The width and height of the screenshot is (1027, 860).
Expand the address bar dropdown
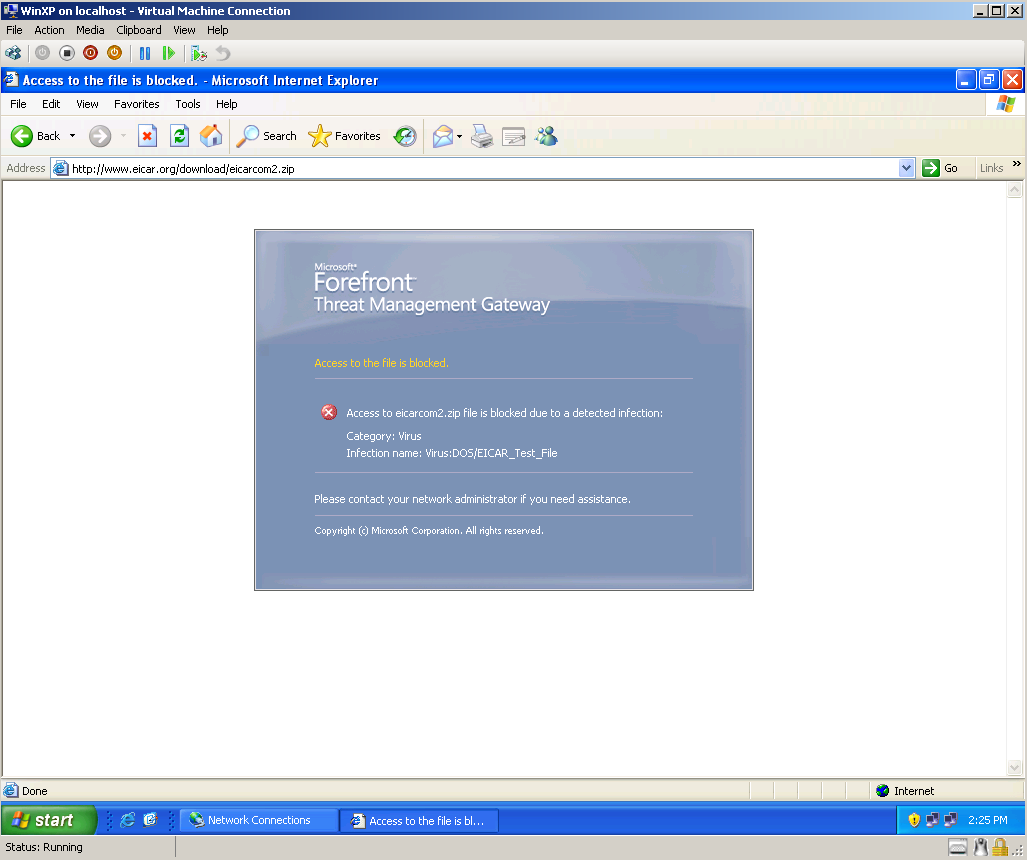(906, 168)
